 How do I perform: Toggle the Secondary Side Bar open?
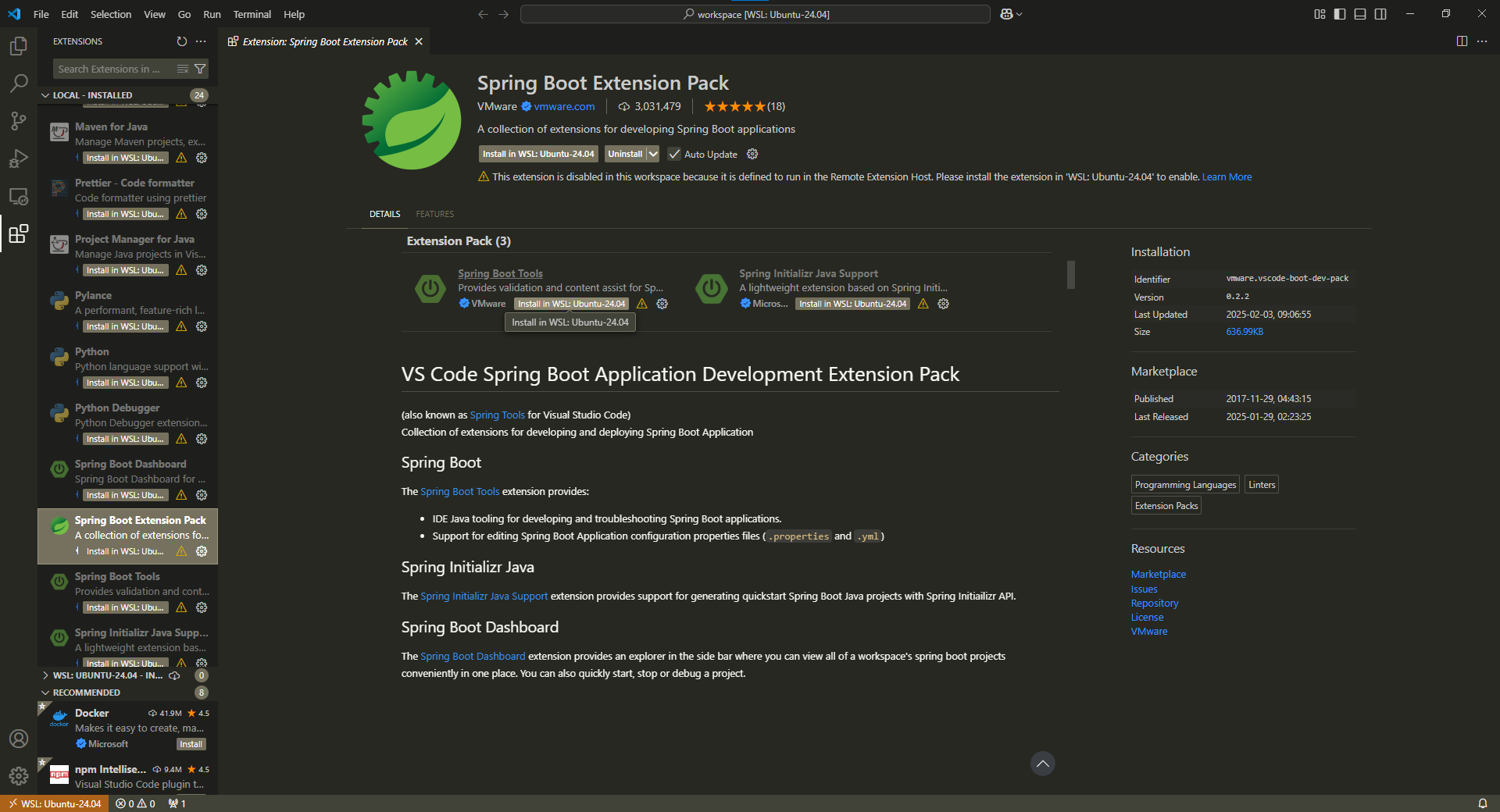click(x=1380, y=14)
